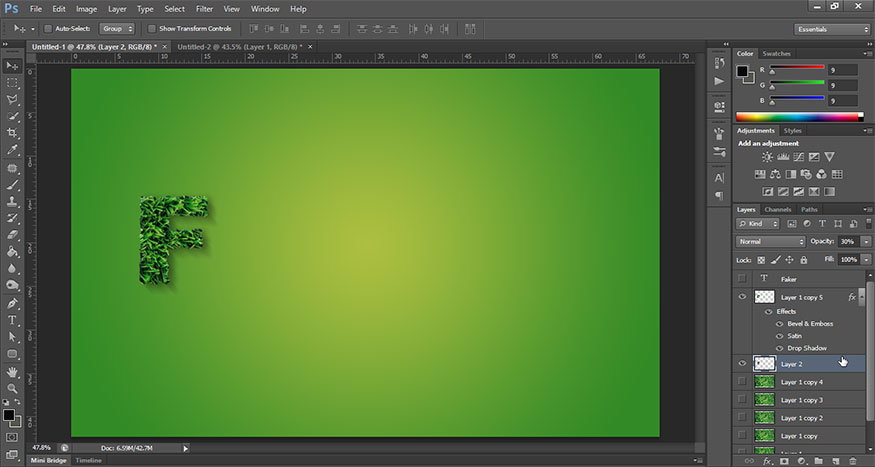The width and height of the screenshot is (875, 467).
Task: Select the Layer 1 copy 3 thumbnail
Action: click(764, 399)
